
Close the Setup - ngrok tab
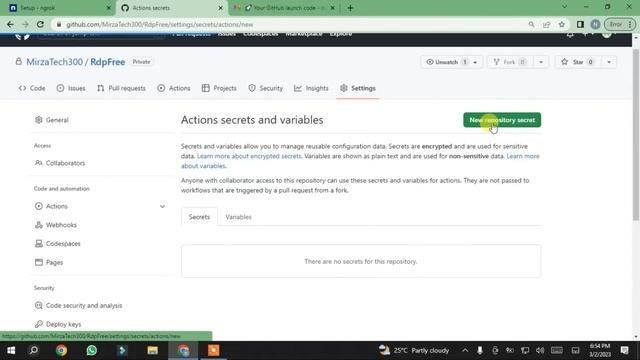(x=109, y=8)
